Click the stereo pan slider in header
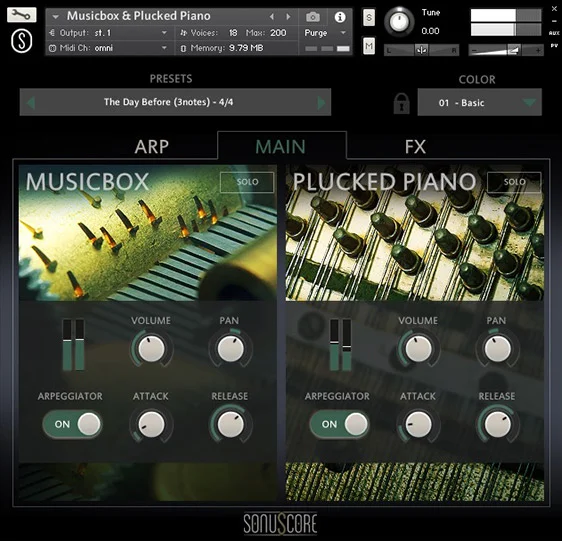This screenshot has height=541, width=562. 422,50
